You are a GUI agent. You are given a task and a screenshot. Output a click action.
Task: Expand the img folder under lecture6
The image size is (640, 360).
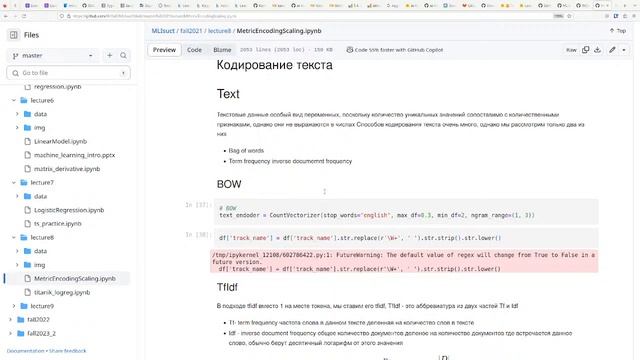point(17,128)
